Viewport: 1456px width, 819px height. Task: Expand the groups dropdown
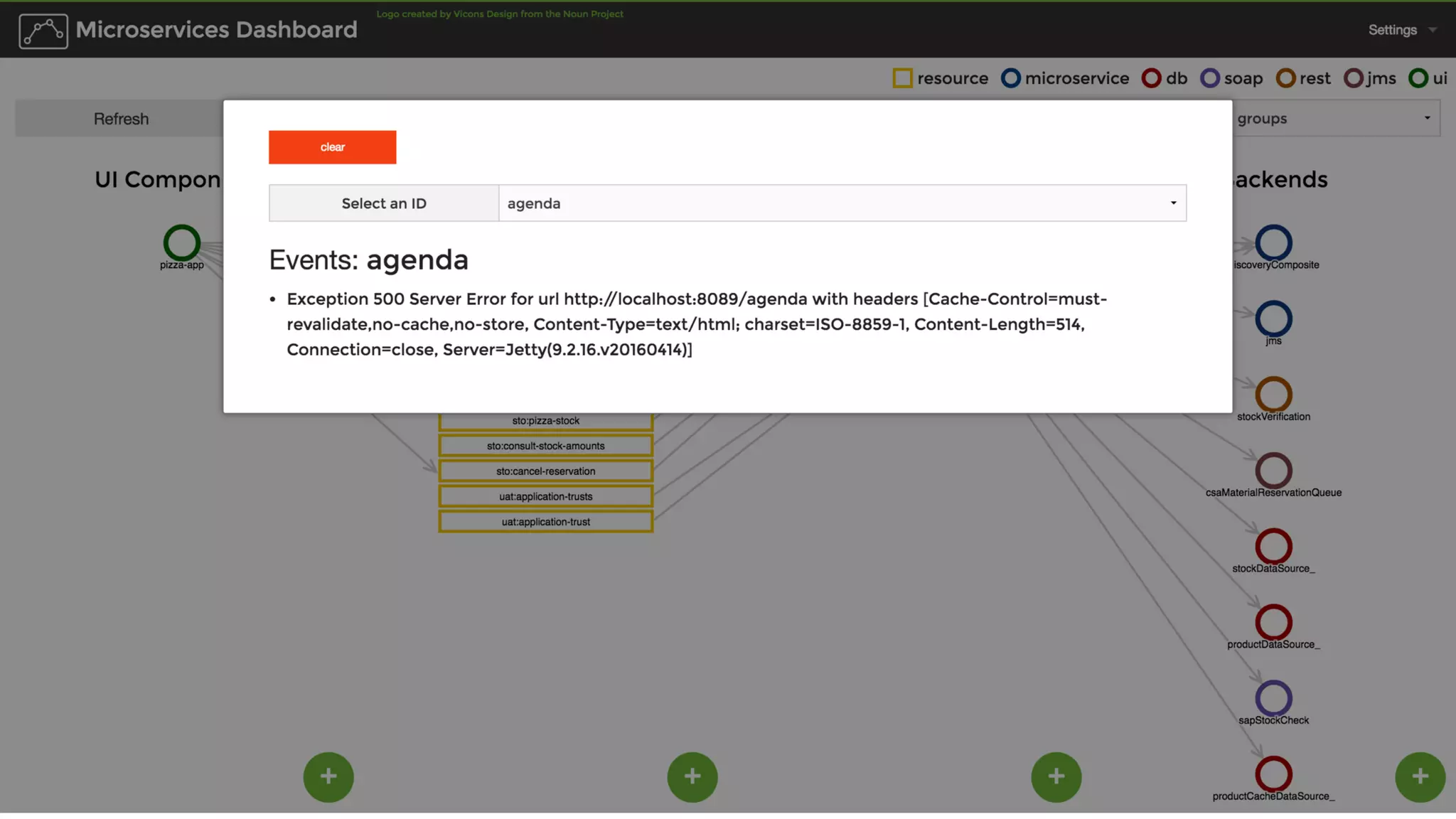1335,119
